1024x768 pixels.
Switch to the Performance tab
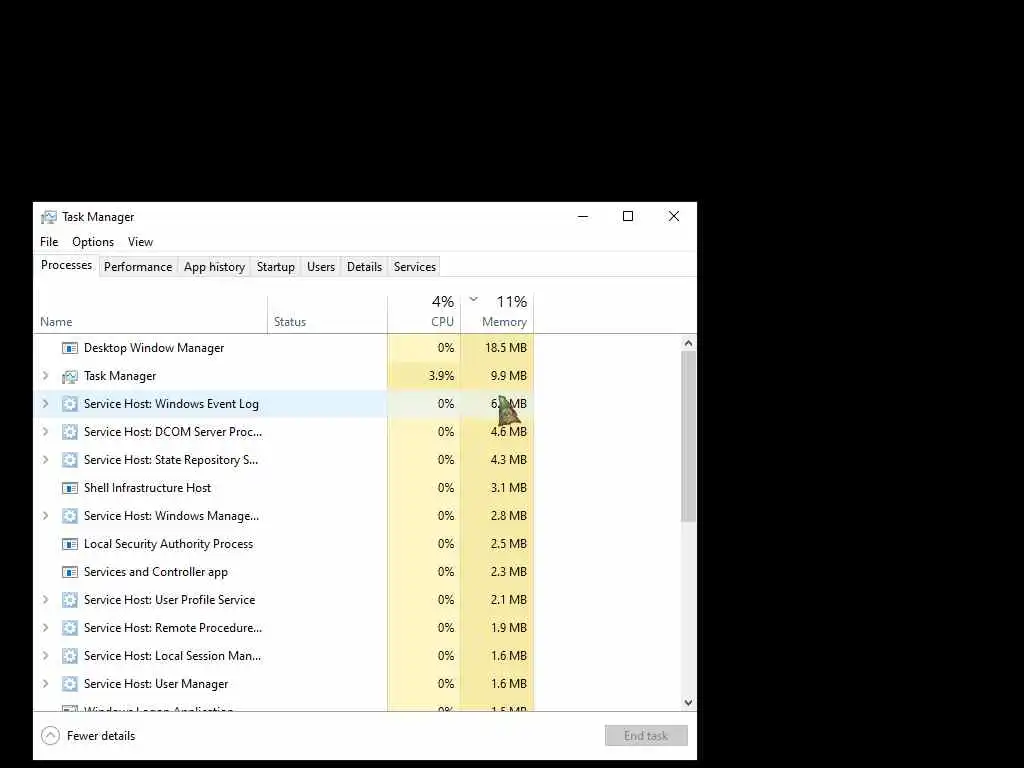tap(138, 266)
